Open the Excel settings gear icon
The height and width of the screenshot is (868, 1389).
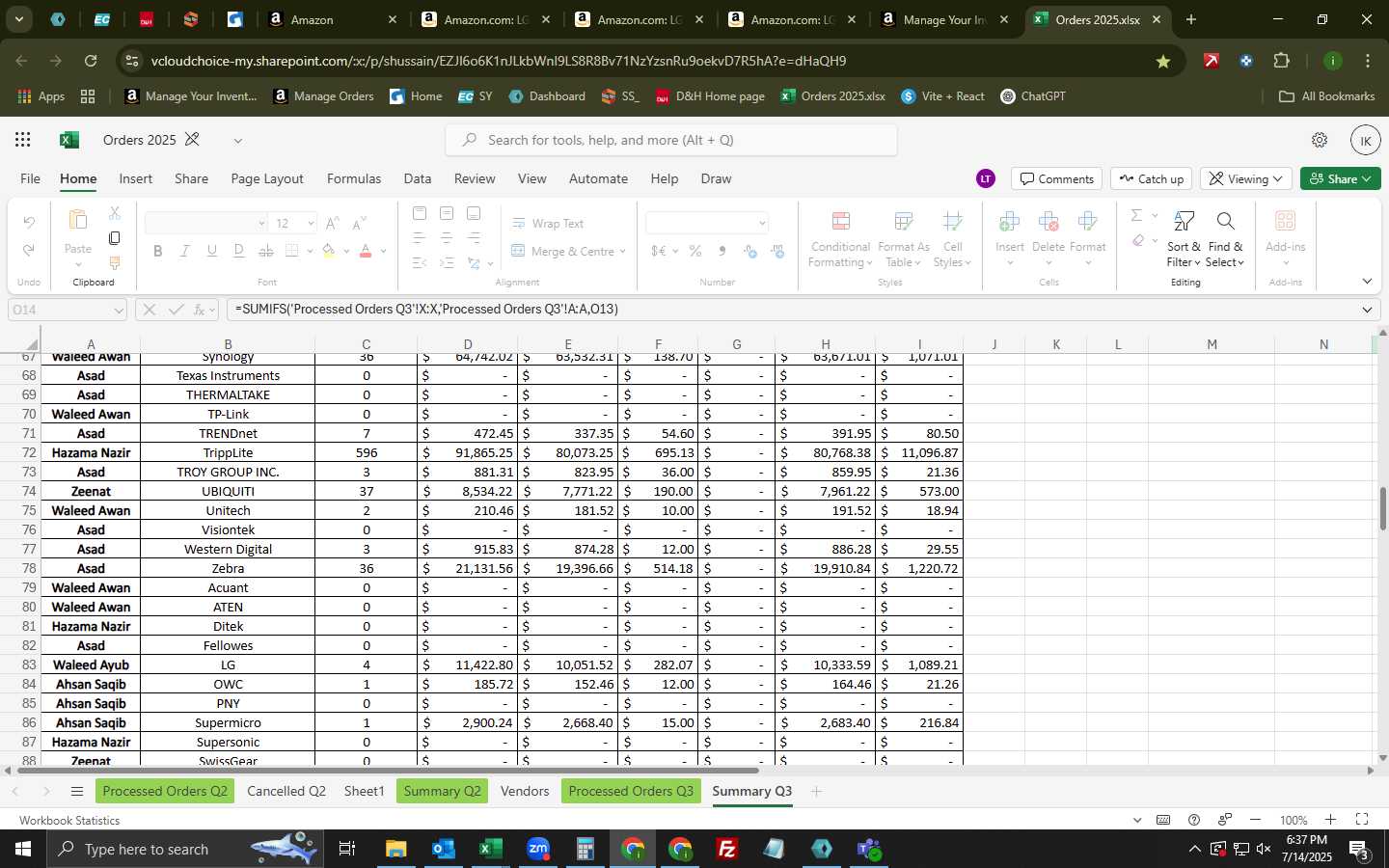1320,140
